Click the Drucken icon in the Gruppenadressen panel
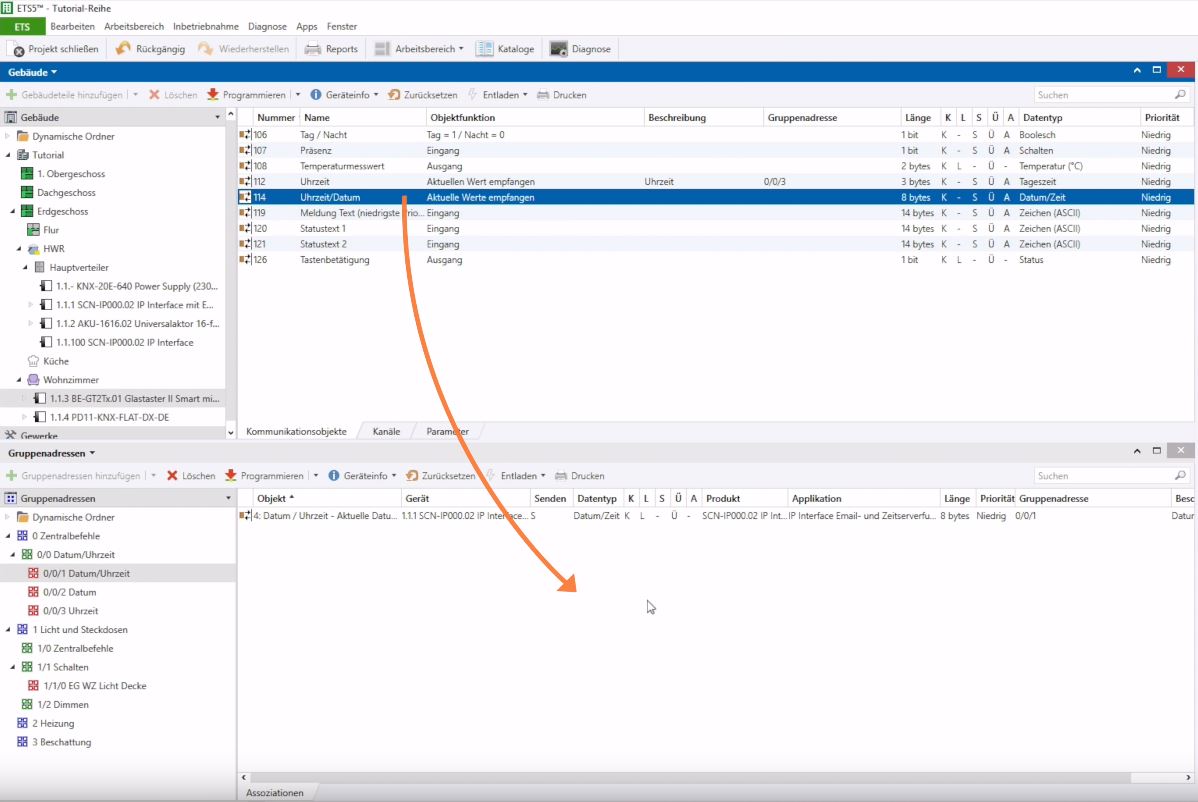 [x=561, y=476]
